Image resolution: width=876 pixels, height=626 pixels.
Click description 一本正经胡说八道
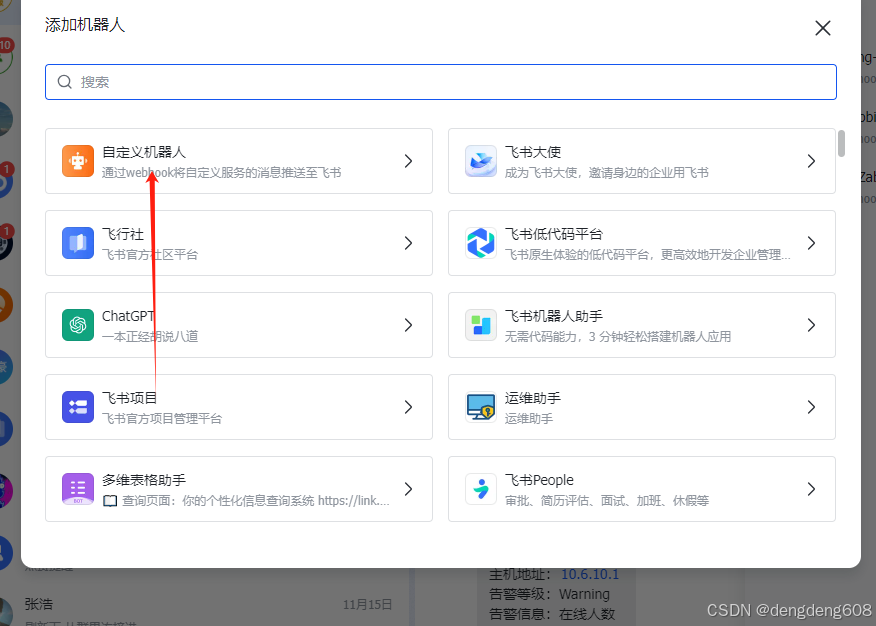[x=150, y=337]
